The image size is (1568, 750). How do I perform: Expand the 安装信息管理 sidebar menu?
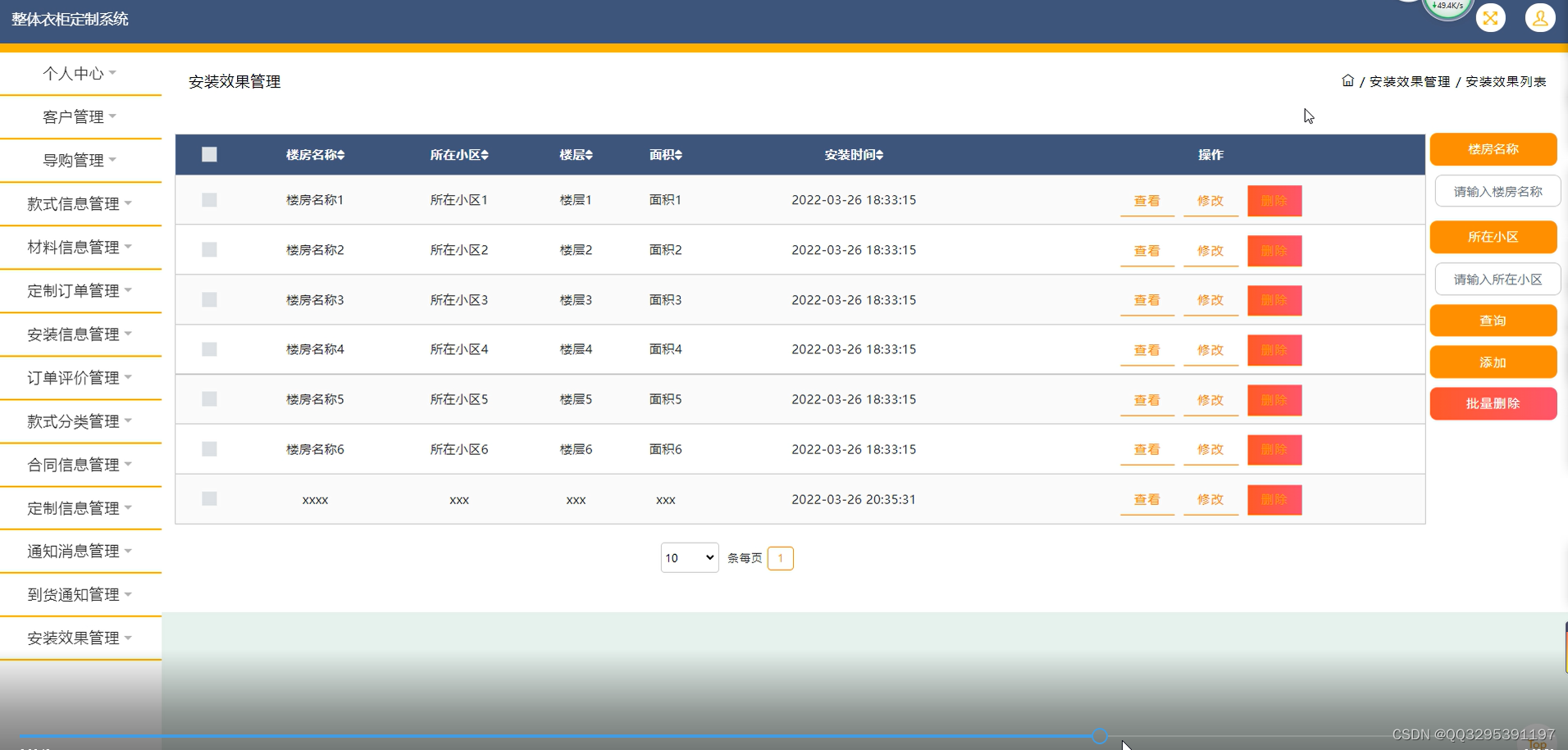tap(80, 334)
